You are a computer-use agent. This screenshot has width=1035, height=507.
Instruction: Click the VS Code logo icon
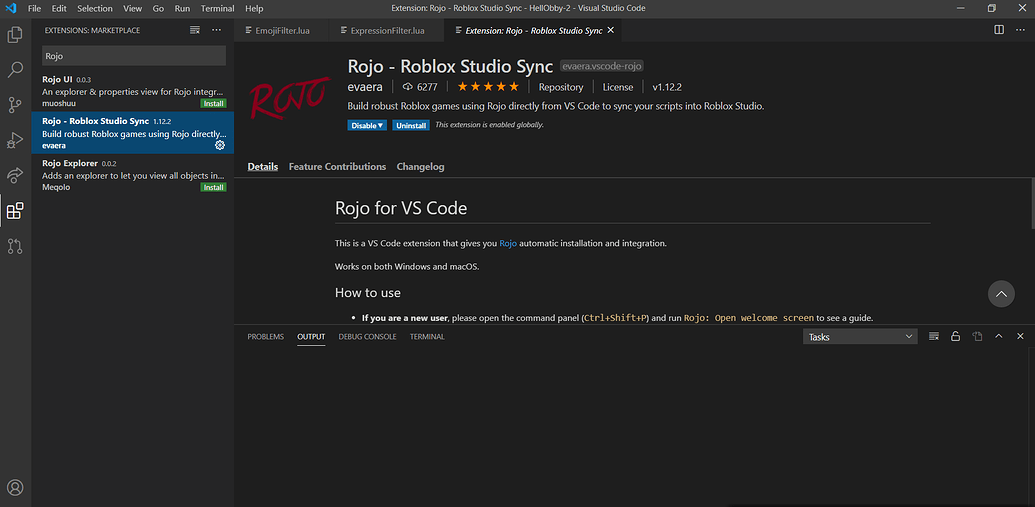(x=11, y=9)
